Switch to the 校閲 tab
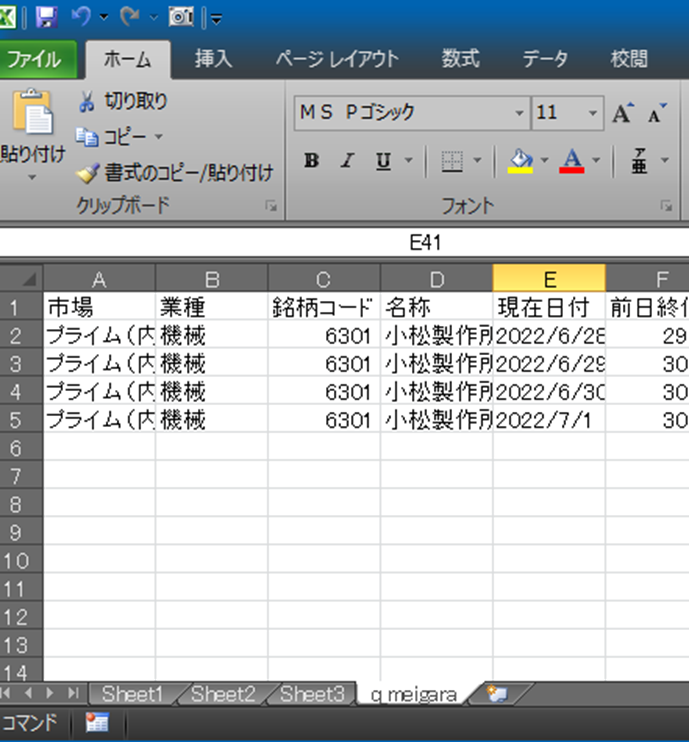 629,60
